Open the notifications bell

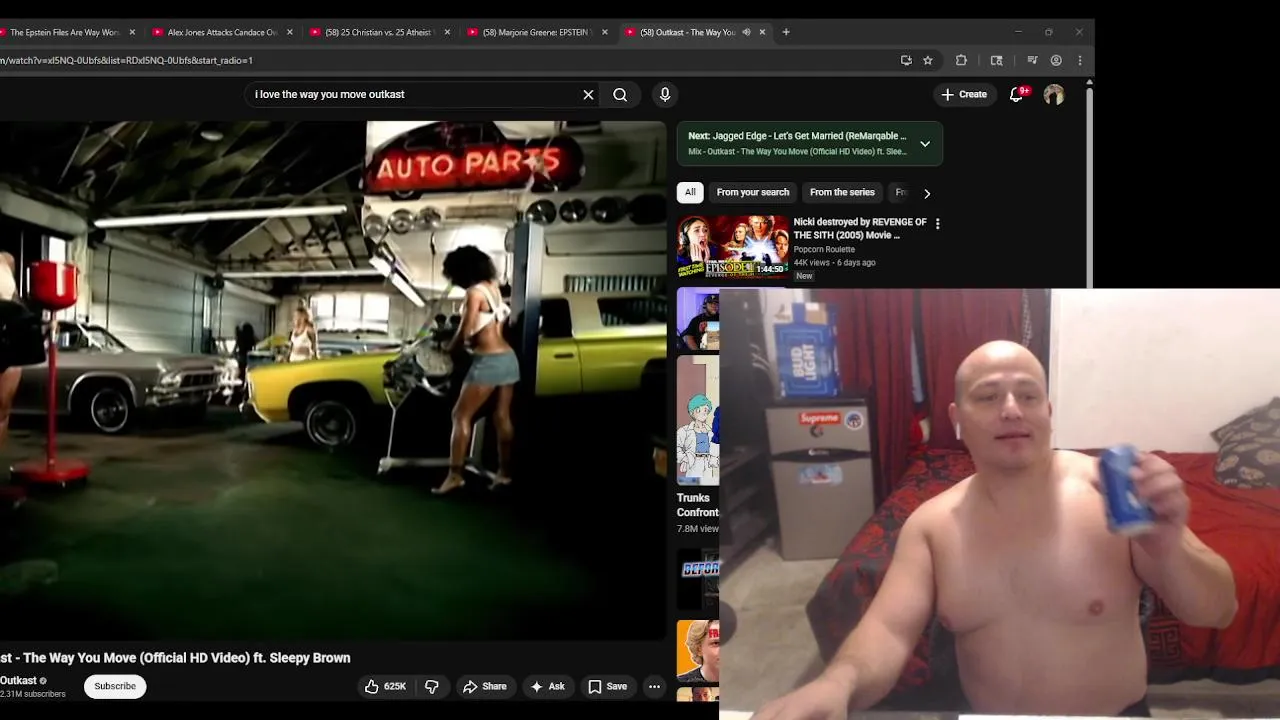[1017, 94]
